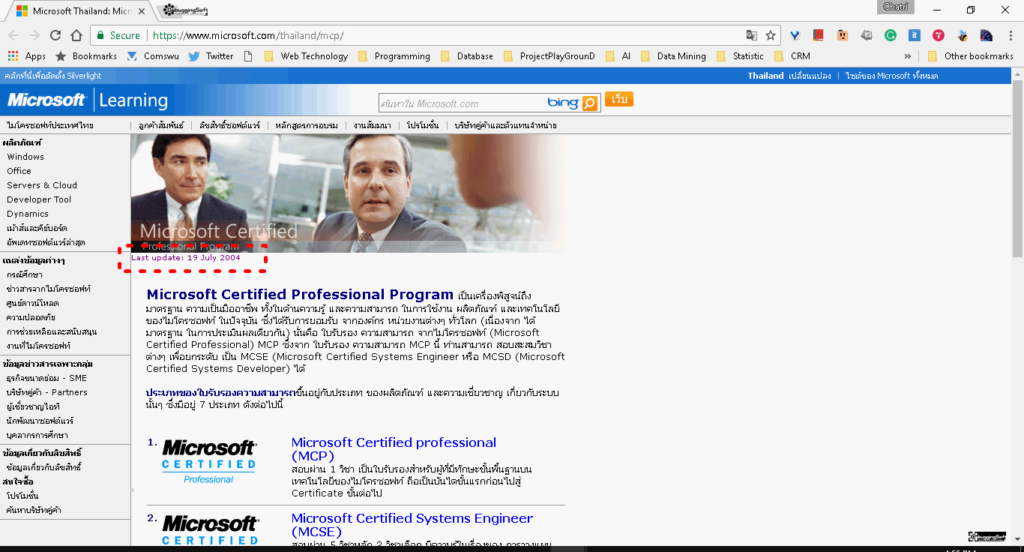The height and width of the screenshot is (552, 1024).
Task: Open the โปรโมชั่น item in site nav bar
Action: [x=423, y=125]
